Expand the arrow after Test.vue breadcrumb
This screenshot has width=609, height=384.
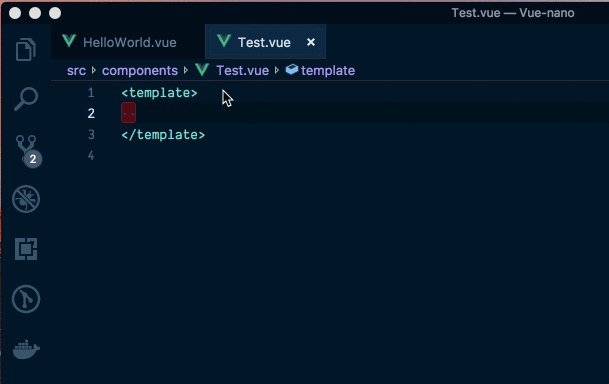277,70
